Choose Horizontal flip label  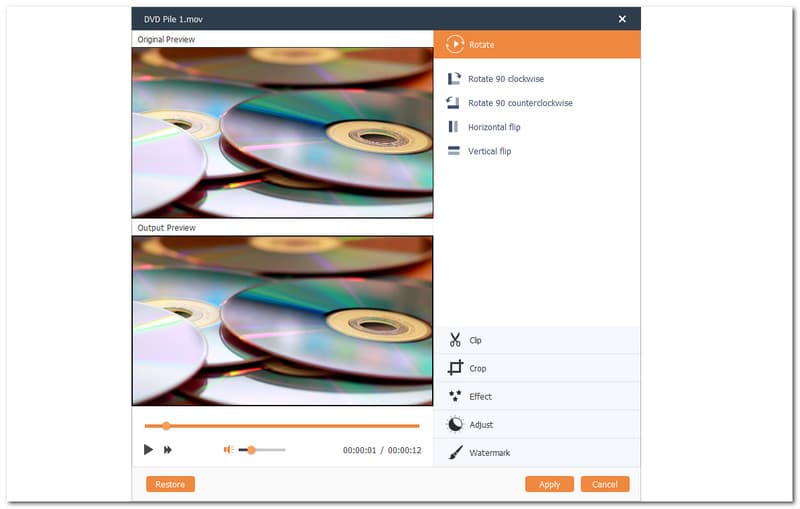[x=494, y=127]
